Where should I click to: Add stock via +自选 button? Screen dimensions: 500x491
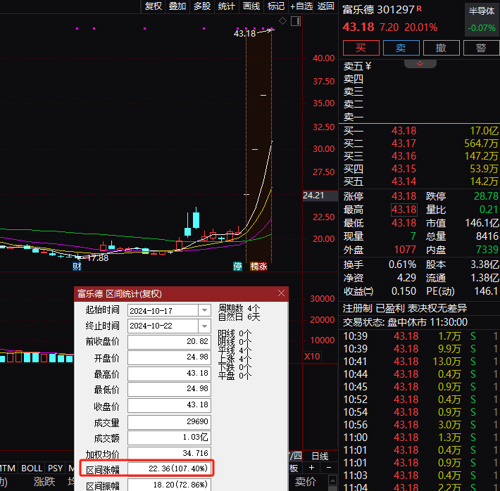click(302, 6)
